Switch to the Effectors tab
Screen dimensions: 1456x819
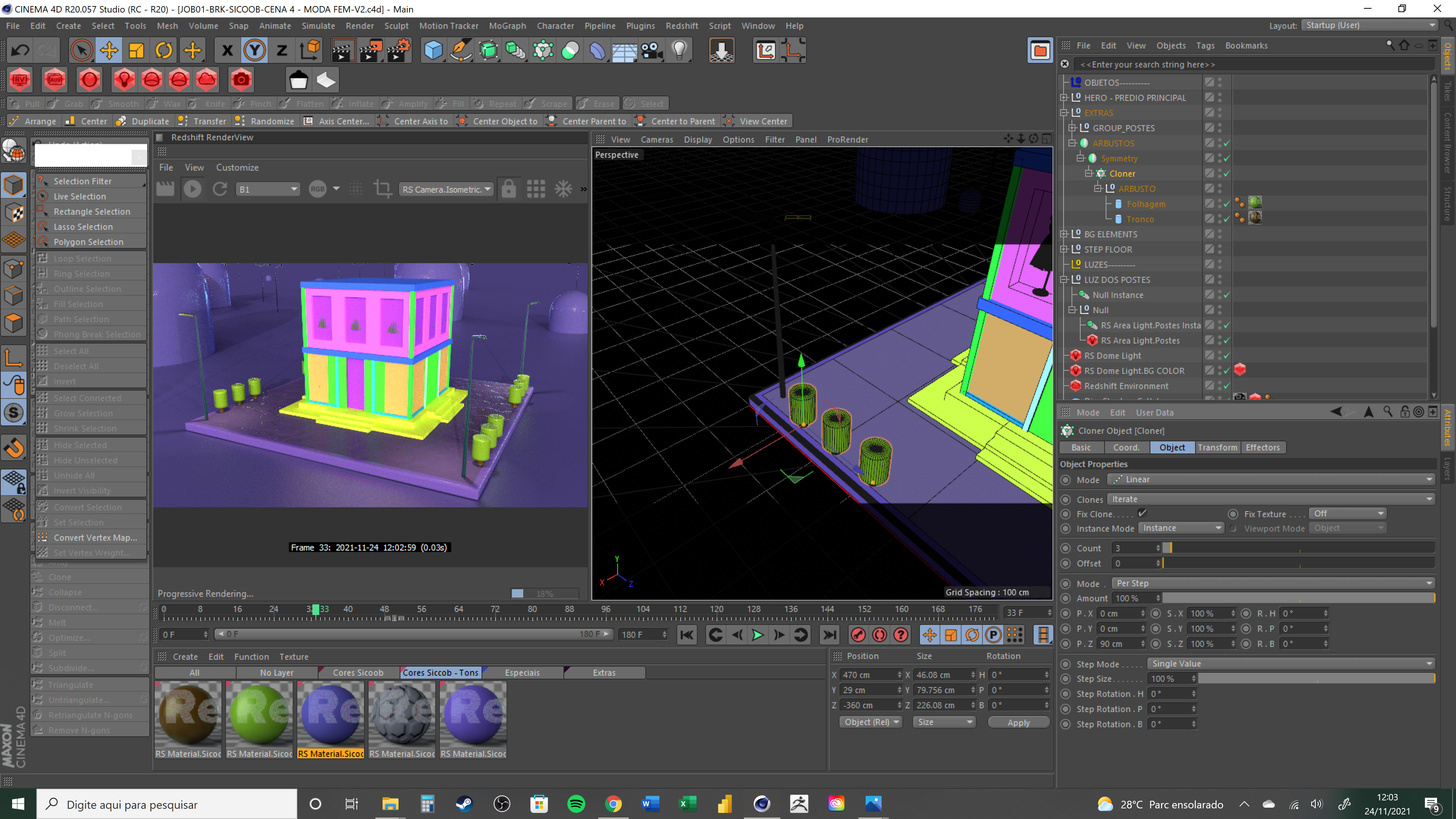(x=1262, y=447)
